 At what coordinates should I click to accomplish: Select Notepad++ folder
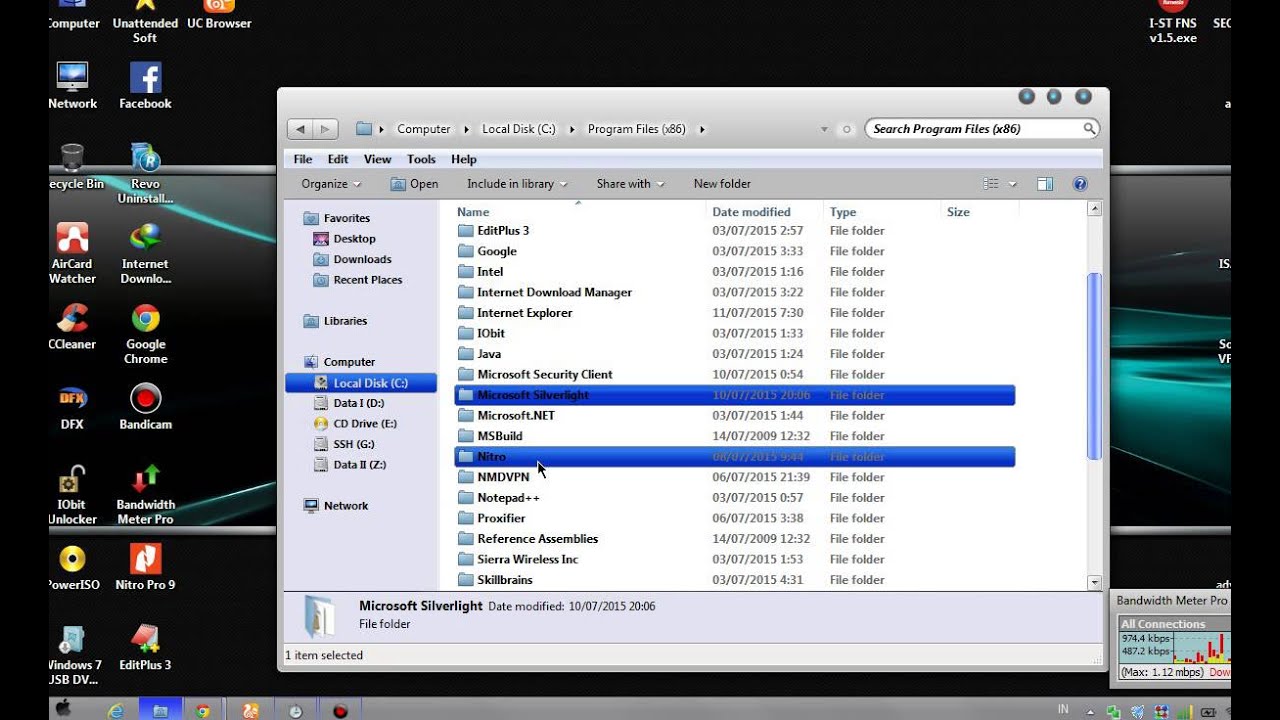(735, 498)
